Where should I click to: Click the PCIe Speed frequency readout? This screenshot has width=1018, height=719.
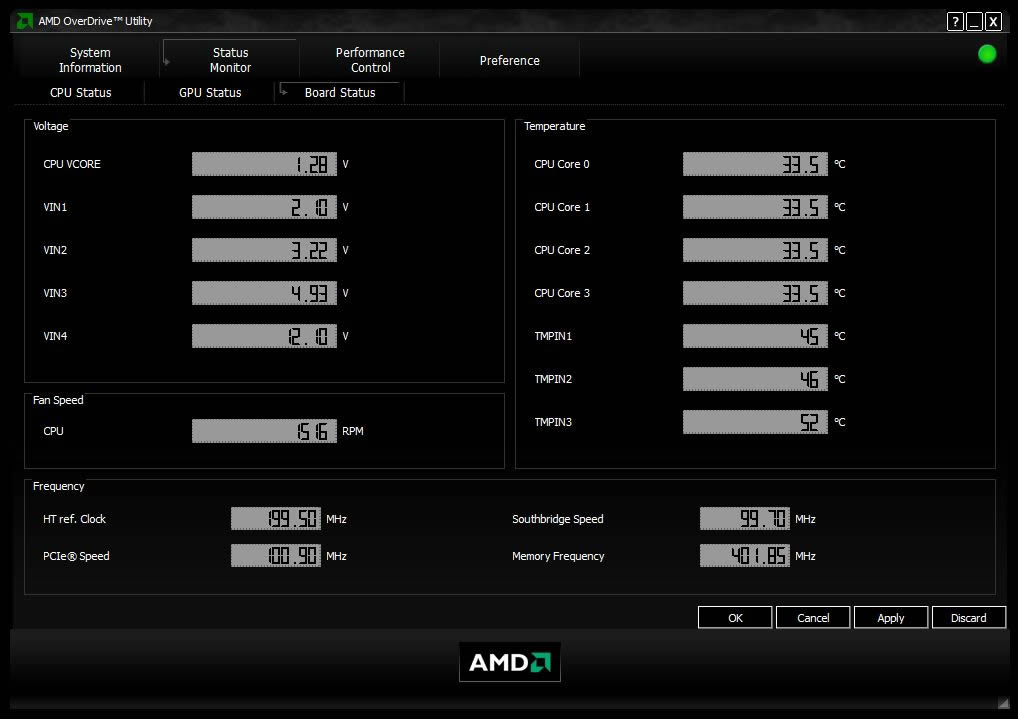276,555
